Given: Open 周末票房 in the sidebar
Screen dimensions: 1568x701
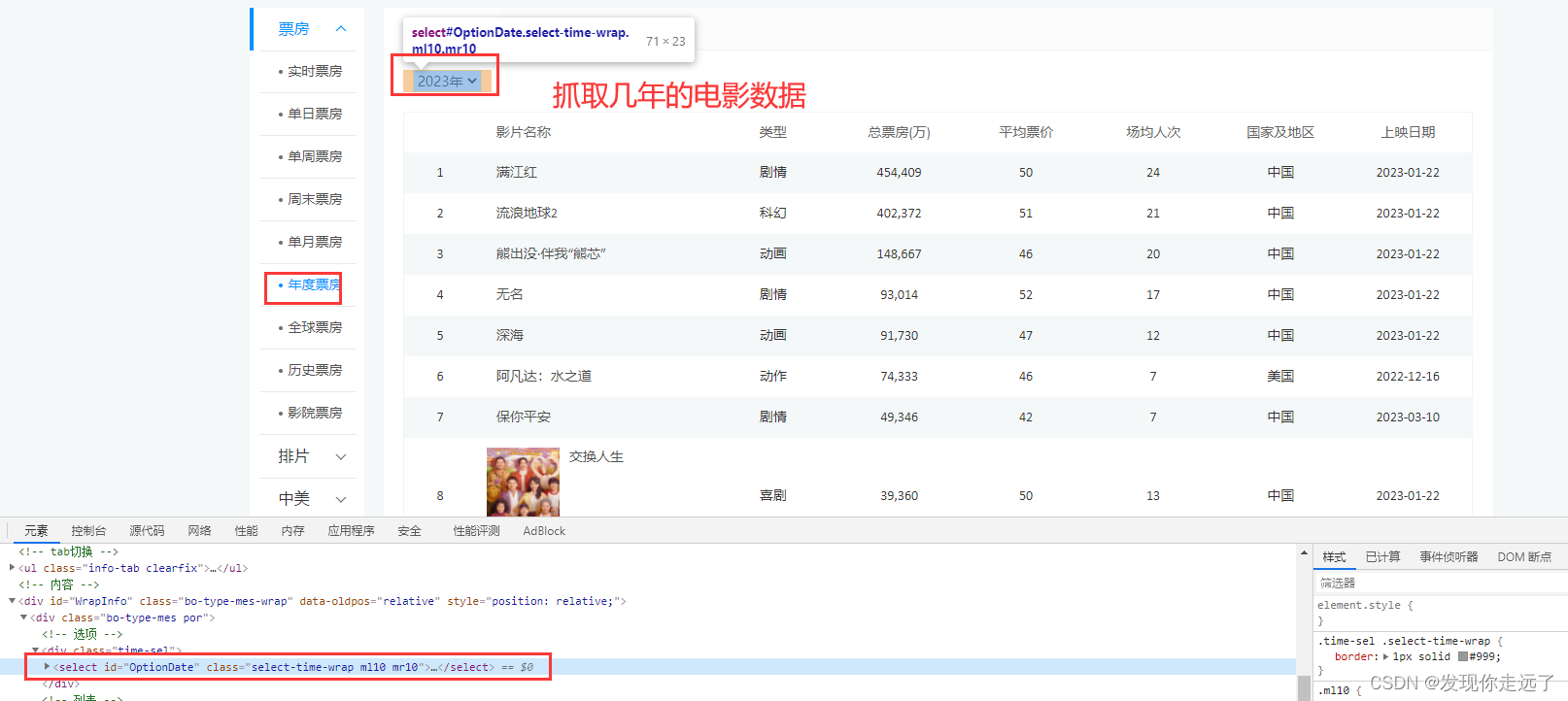Looking at the screenshot, I should point(315,199).
